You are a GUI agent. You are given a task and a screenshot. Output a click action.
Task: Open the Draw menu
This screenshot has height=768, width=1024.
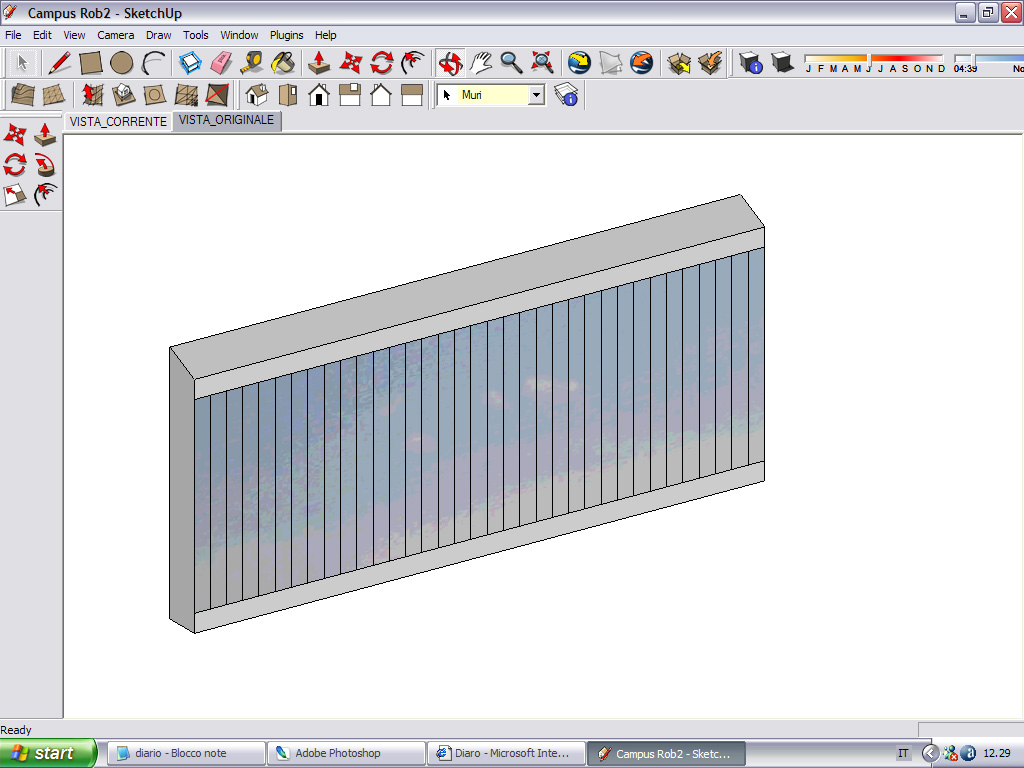[158, 35]
